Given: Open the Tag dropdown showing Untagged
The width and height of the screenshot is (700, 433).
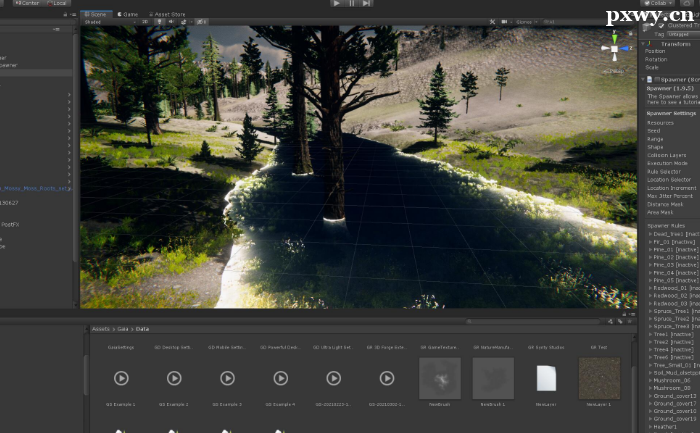Looking at the screenshot, I should point(683,34).
